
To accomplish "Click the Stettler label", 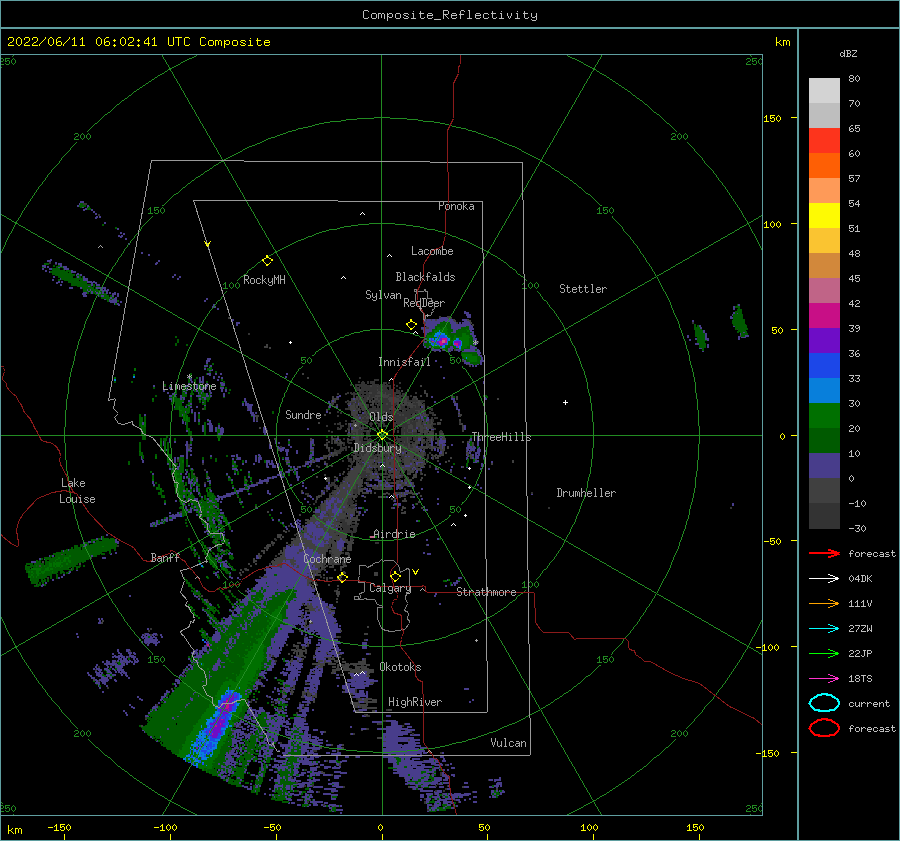I will pyautogui.click(x=583, y=289).
